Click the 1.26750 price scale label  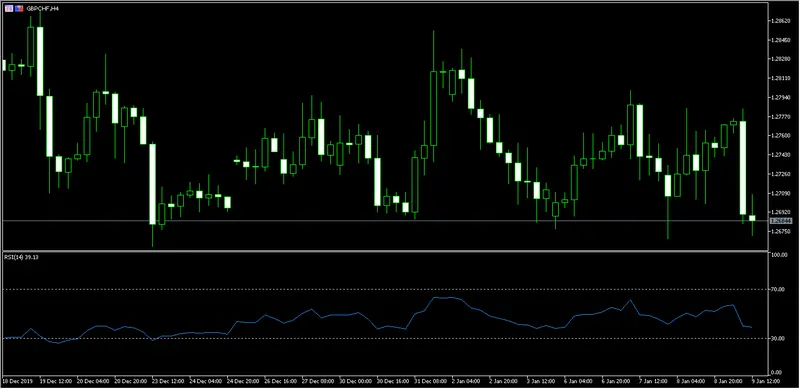(x=781, y=231)
